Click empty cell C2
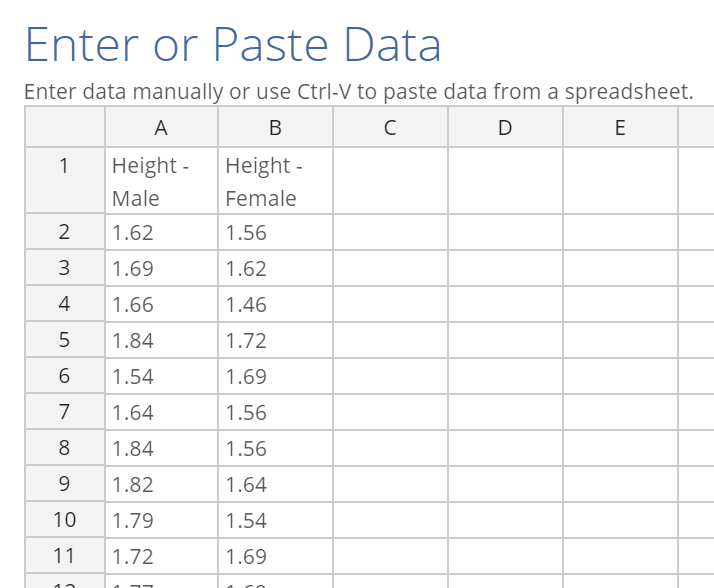The width and height of the screenshot is (714, 588). coord(390,232)
